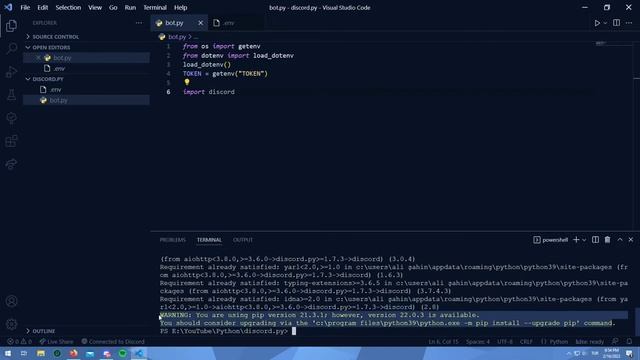This screenshot has width=640, height=360.
Task: Open notifications bell in status bar
Action: (629, 341)
